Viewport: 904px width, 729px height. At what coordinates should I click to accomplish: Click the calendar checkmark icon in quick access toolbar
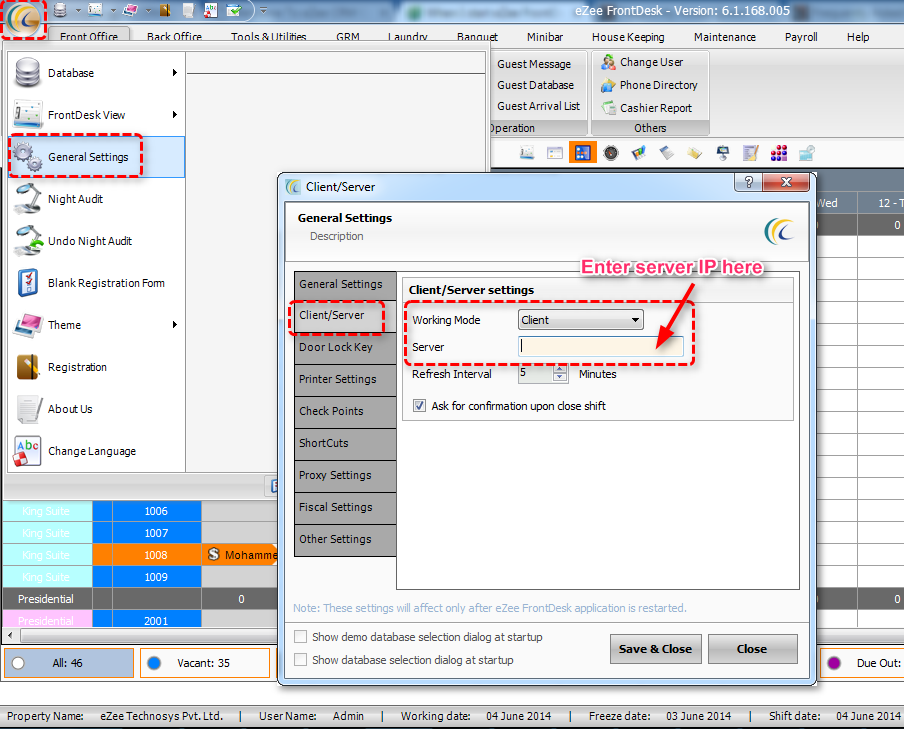234,10
